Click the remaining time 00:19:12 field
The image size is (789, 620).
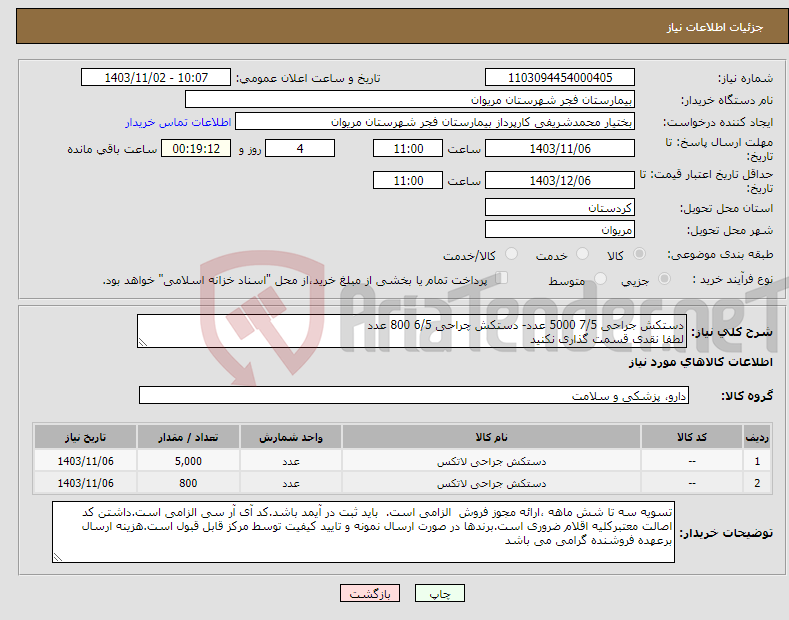coord(196,148)
